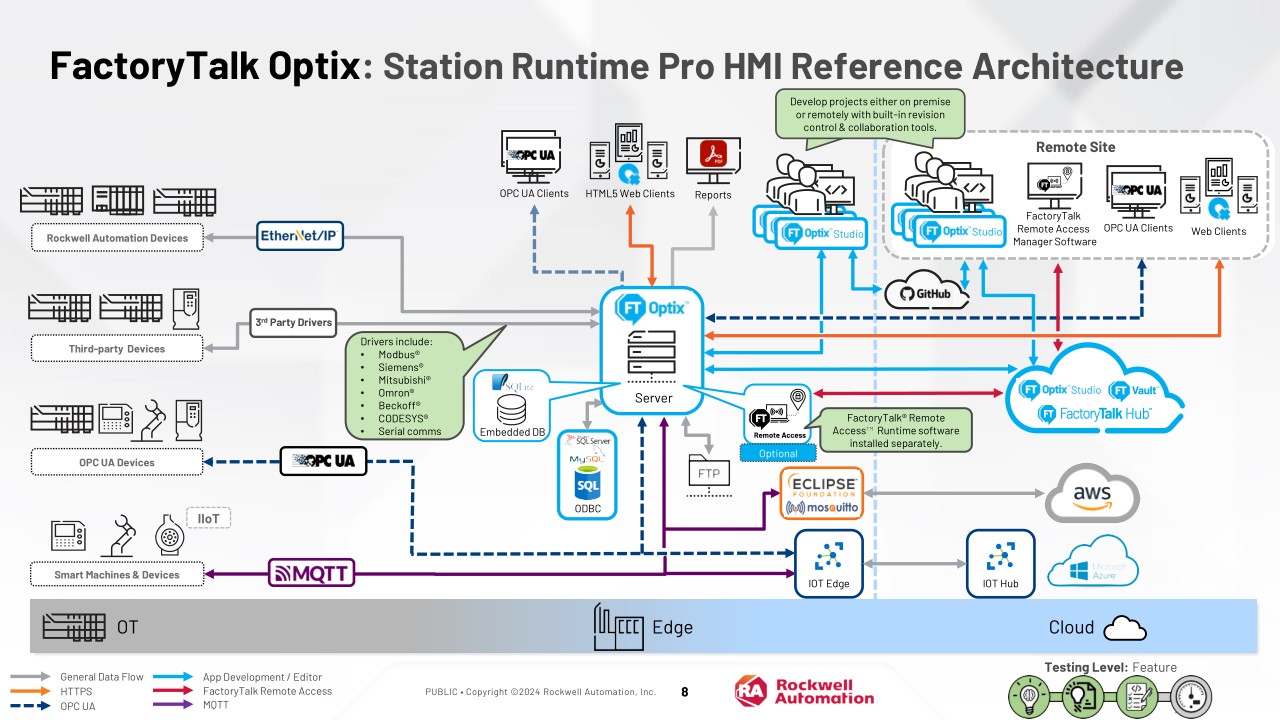Click the IOT Hub icon box
The image size is (1280, 720).
[x=1000, y=565]
